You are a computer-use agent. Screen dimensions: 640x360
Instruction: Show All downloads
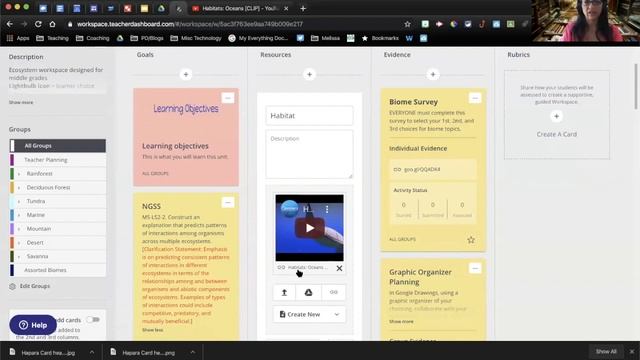click(606, 351)
